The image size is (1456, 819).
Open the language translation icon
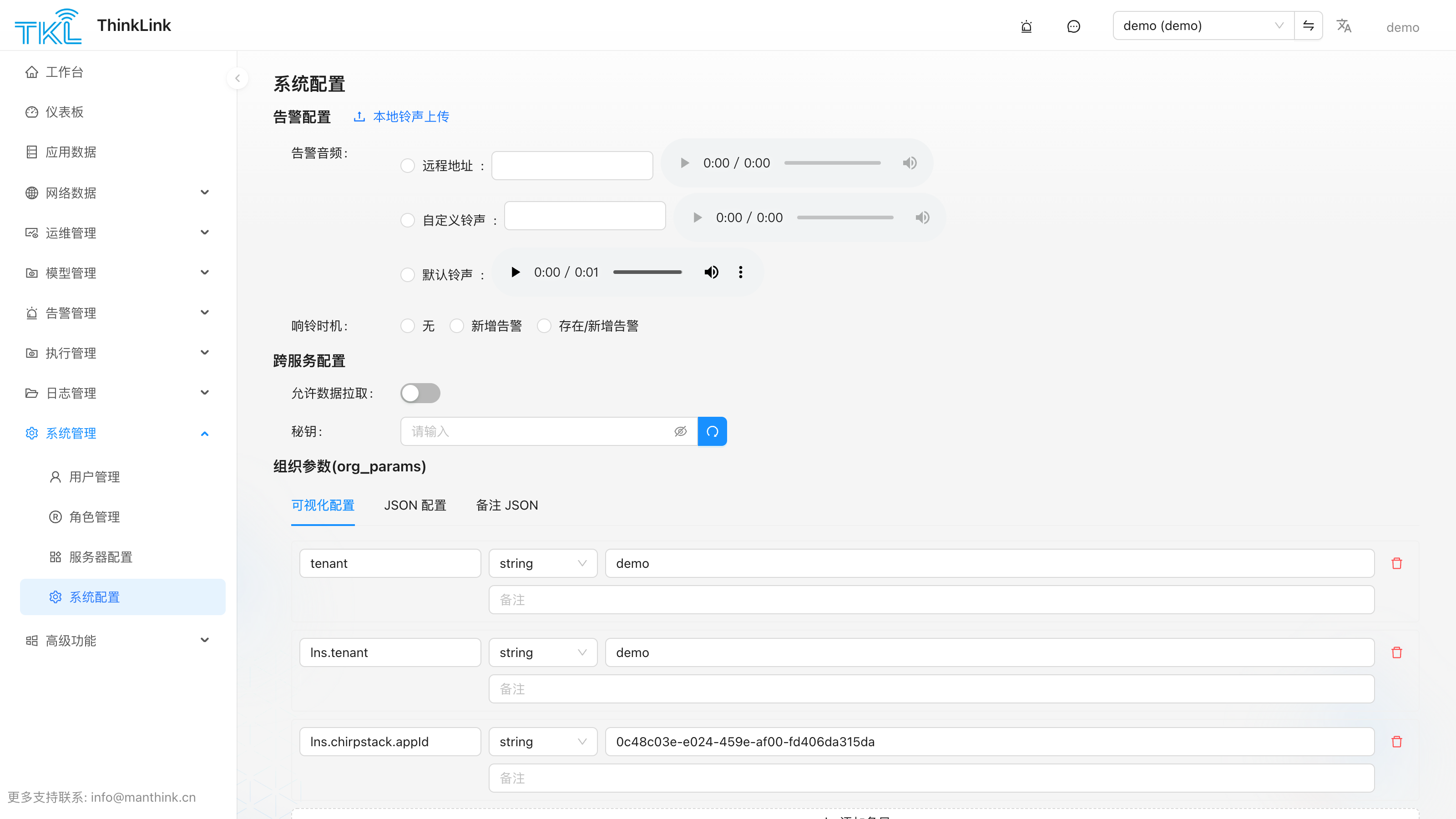1344,26
